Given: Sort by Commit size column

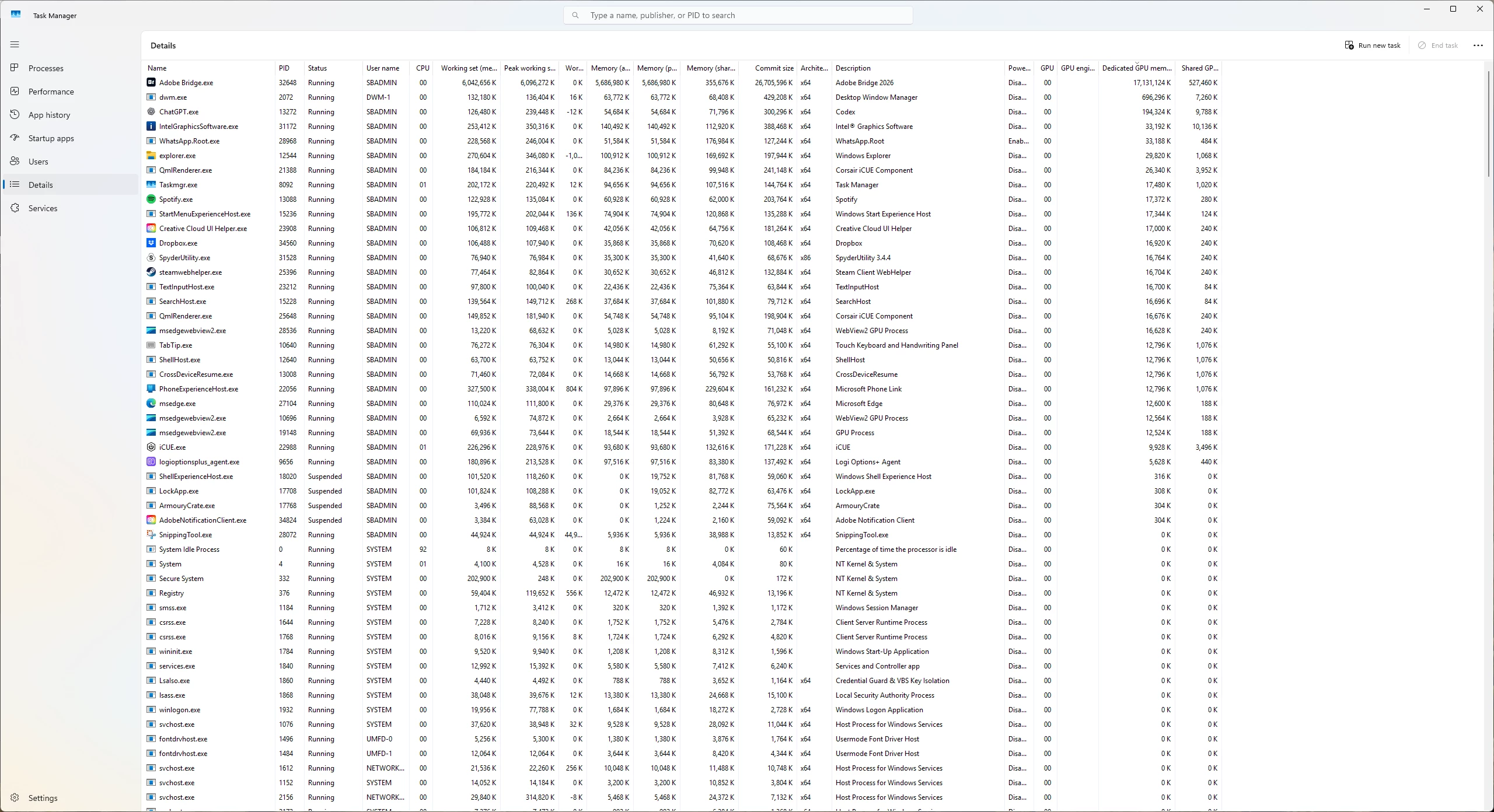Looking at the screenshot, I should 768,68.
